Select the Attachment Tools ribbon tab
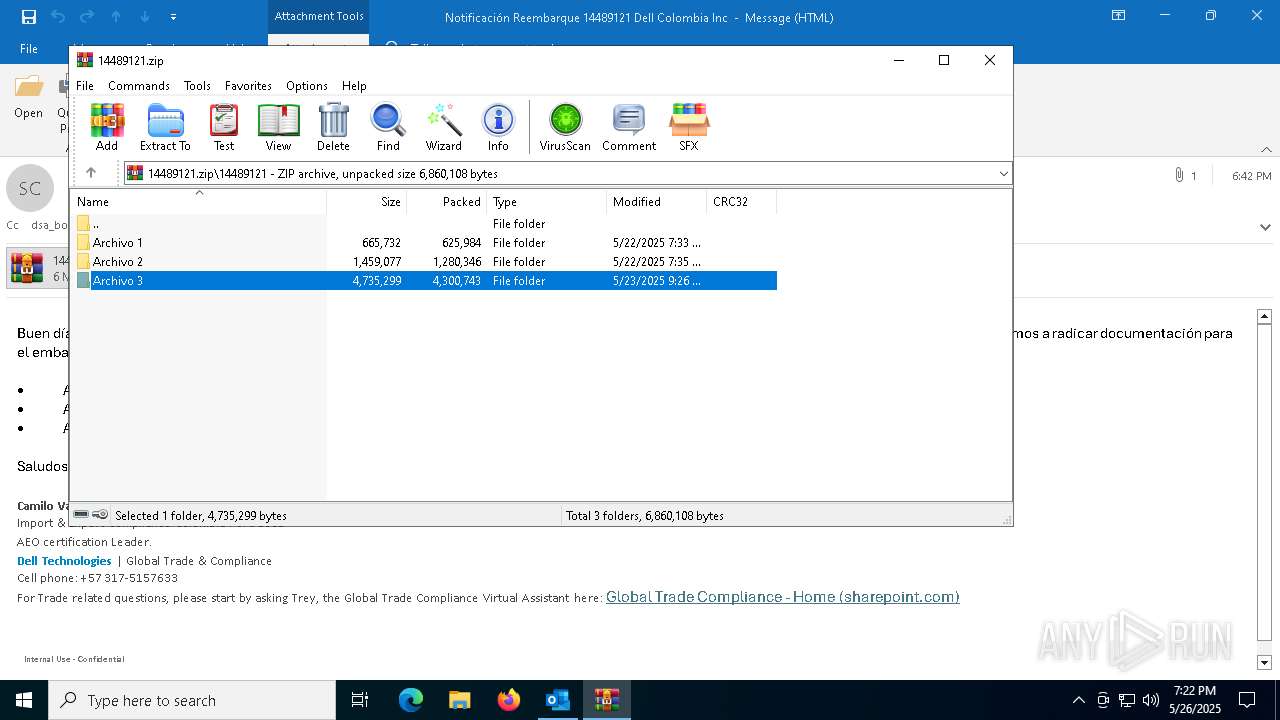This screenshot has height=720, width=1280. pos(319,16)
